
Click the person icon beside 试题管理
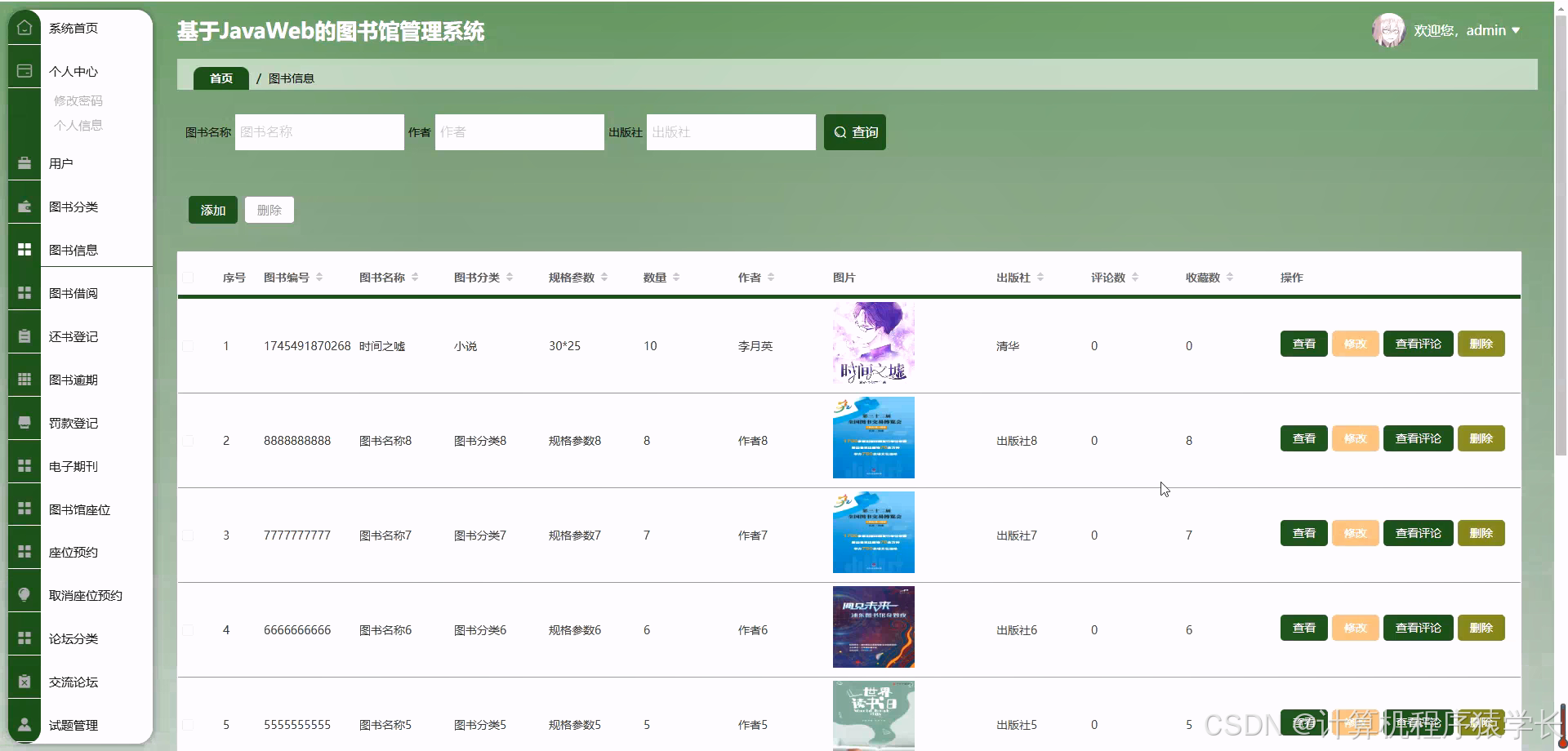pos(24,725)
